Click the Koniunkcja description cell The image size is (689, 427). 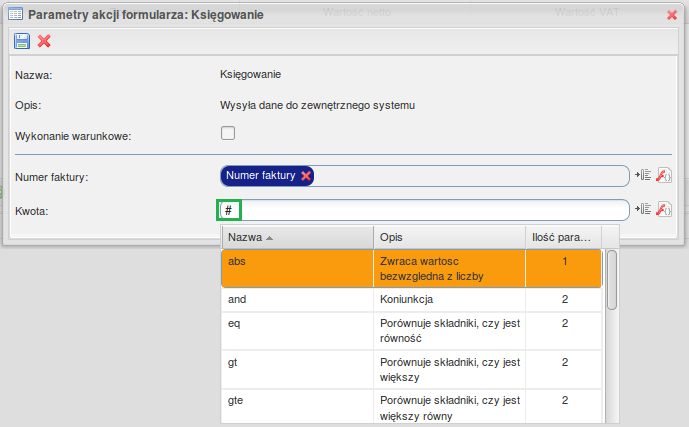point(450,300)
